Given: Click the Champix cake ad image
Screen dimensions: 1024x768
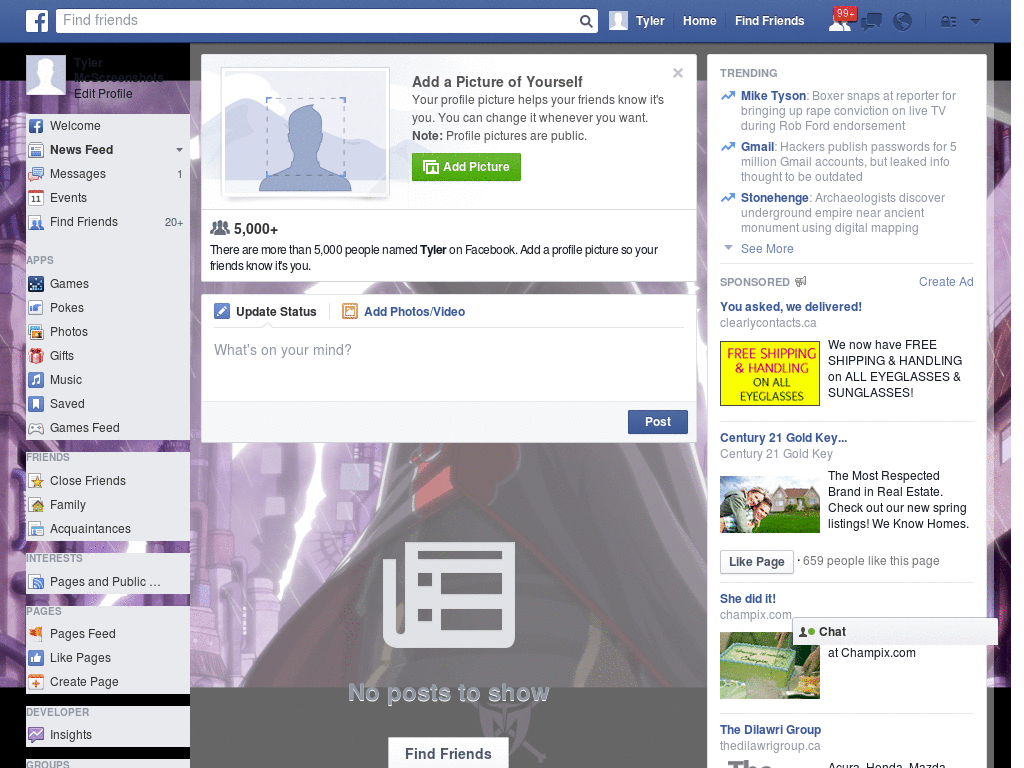Looking at the screenshot, I should click(769, 665).
